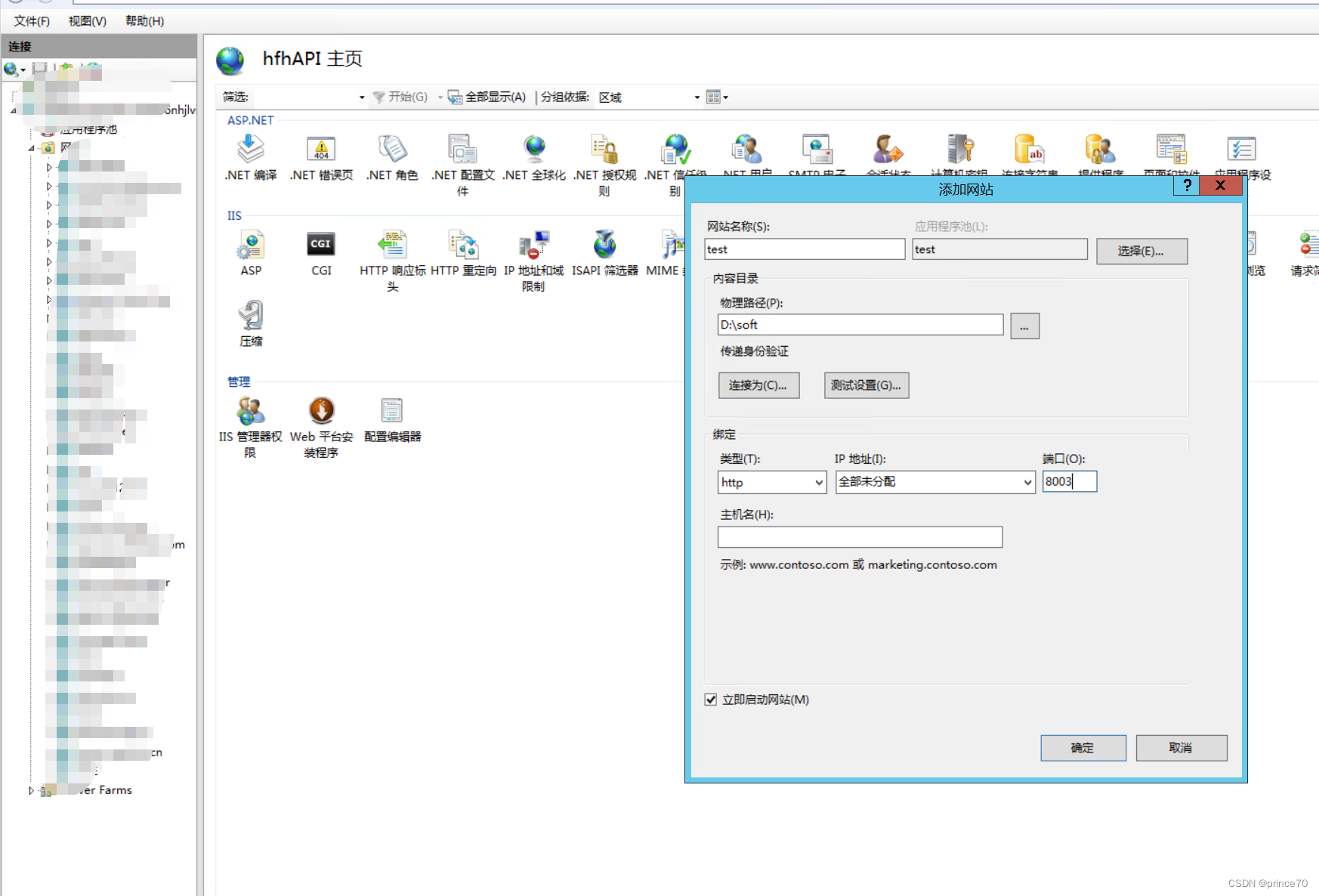This screenshot has height=896, width=1319.
Task: Open the 帮助(H) menu
Action: pos(143,20)
